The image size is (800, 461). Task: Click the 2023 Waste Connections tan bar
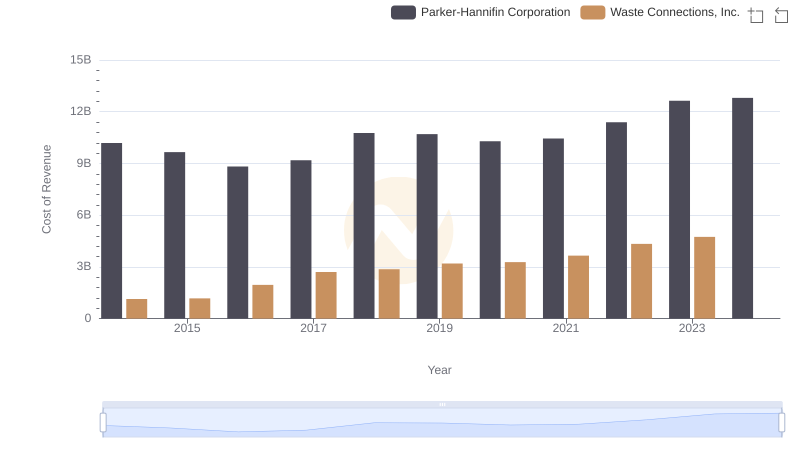pyautogui.click(x=705, y=278)
